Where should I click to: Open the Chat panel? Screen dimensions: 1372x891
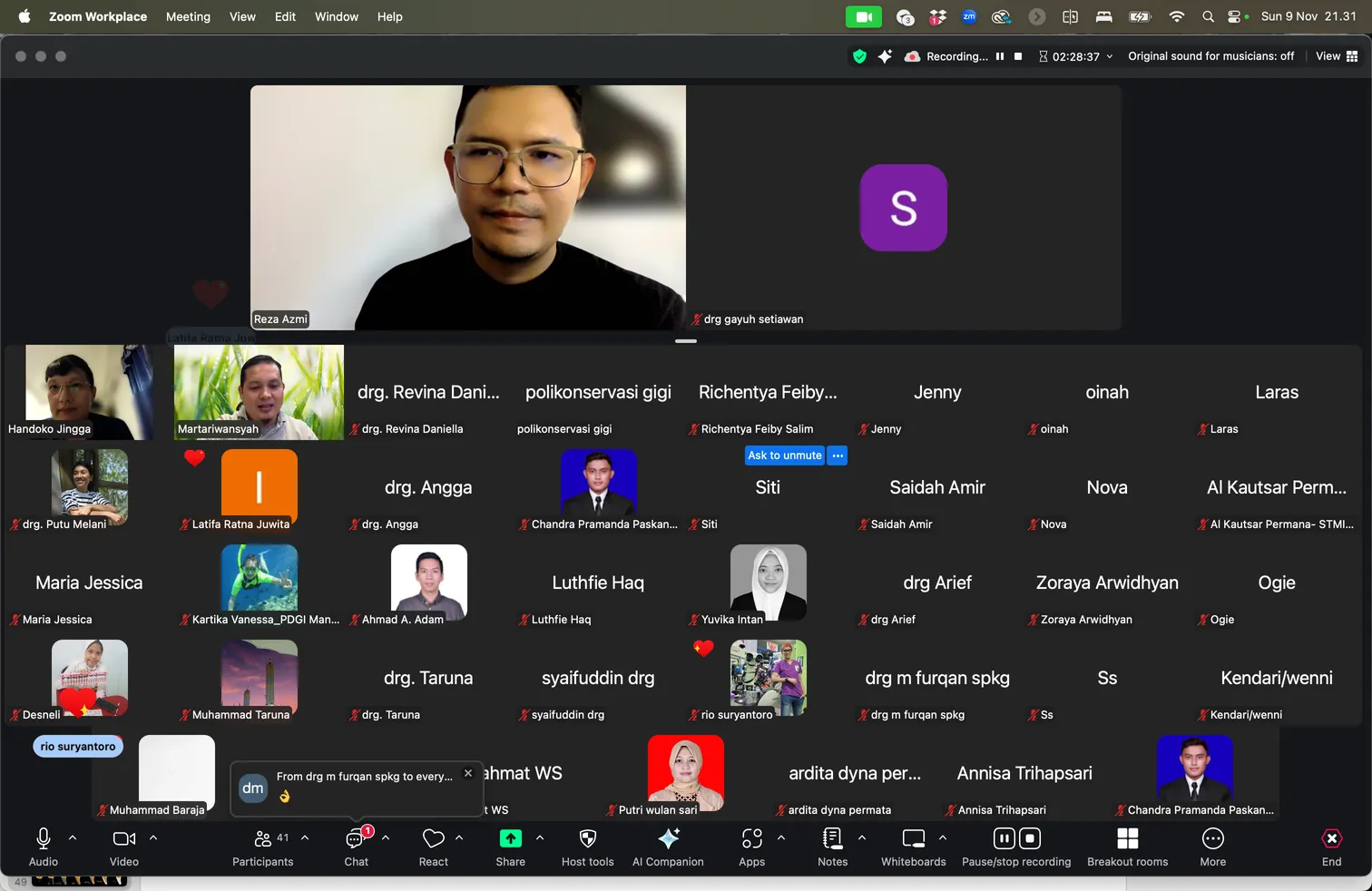tap(356, 840)
